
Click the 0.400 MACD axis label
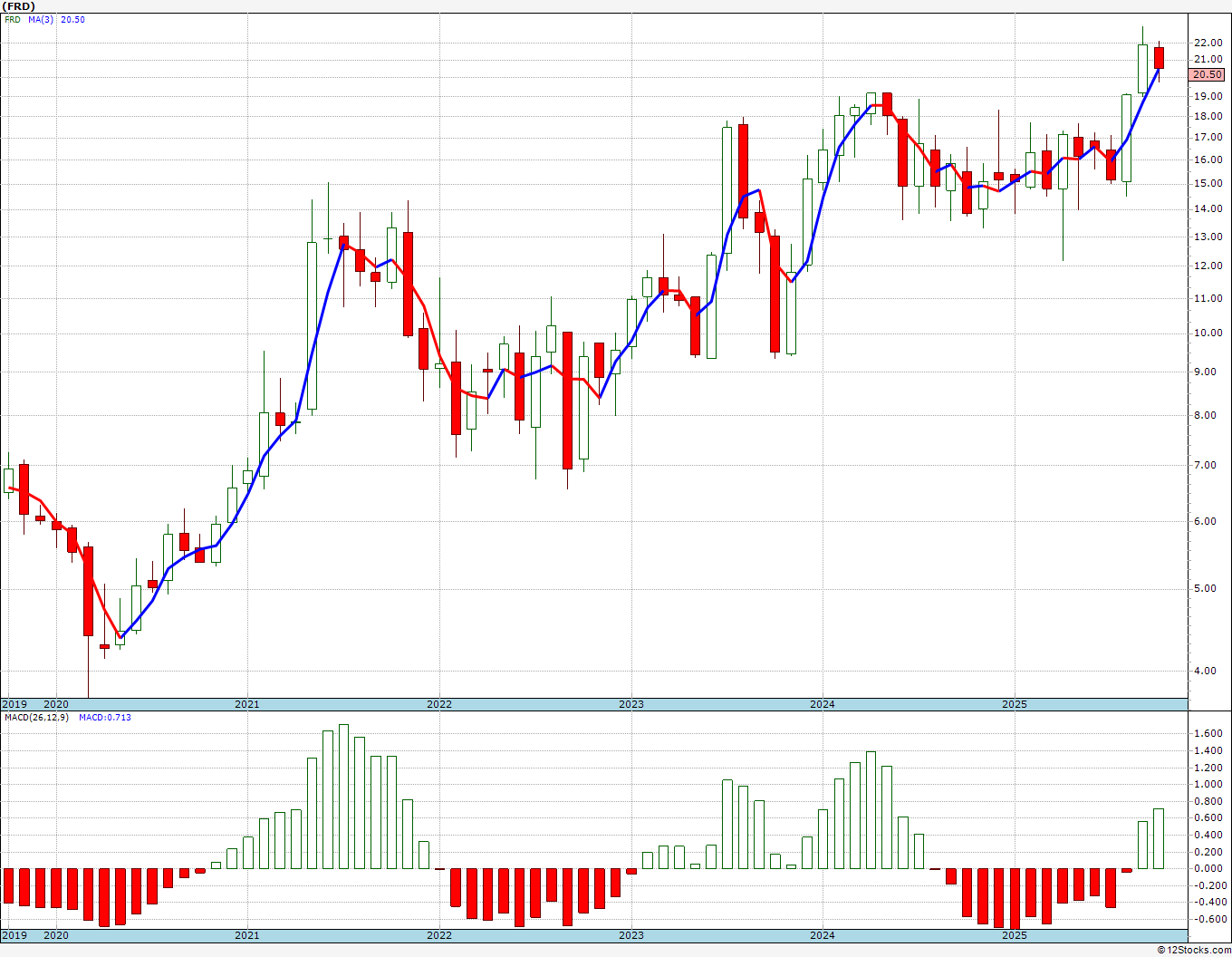(x=1208, y=836)
